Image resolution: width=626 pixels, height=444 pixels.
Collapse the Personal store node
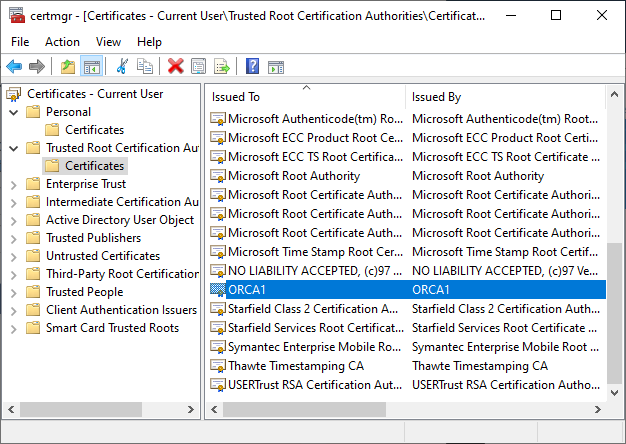pos(14,112)
